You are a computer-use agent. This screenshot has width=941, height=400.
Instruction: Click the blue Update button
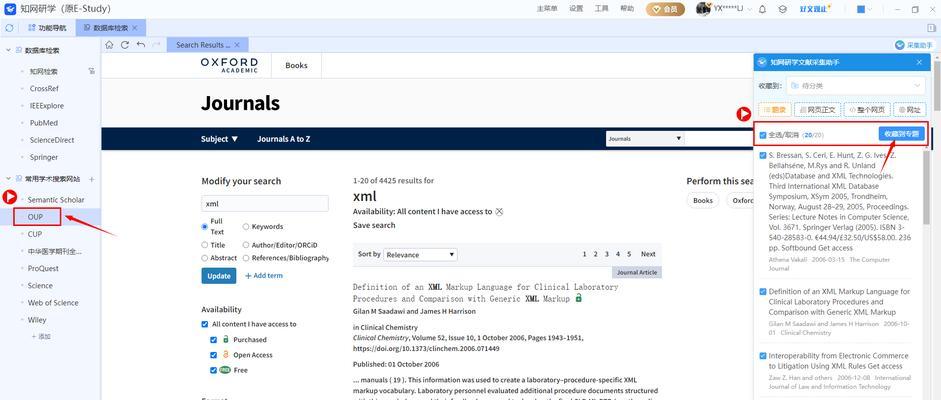tap(218, 276)
